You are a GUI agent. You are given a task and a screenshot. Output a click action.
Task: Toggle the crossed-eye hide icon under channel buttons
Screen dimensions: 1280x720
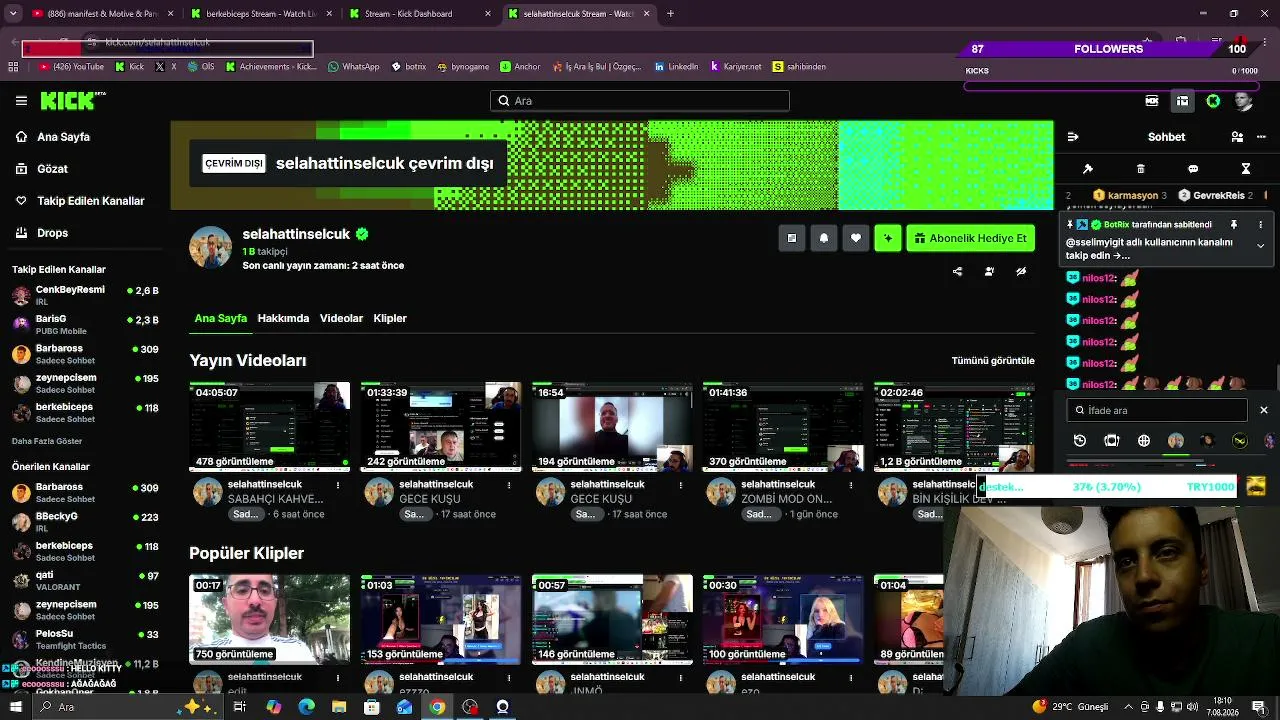pyautogui.click(x=1021, y=271)
